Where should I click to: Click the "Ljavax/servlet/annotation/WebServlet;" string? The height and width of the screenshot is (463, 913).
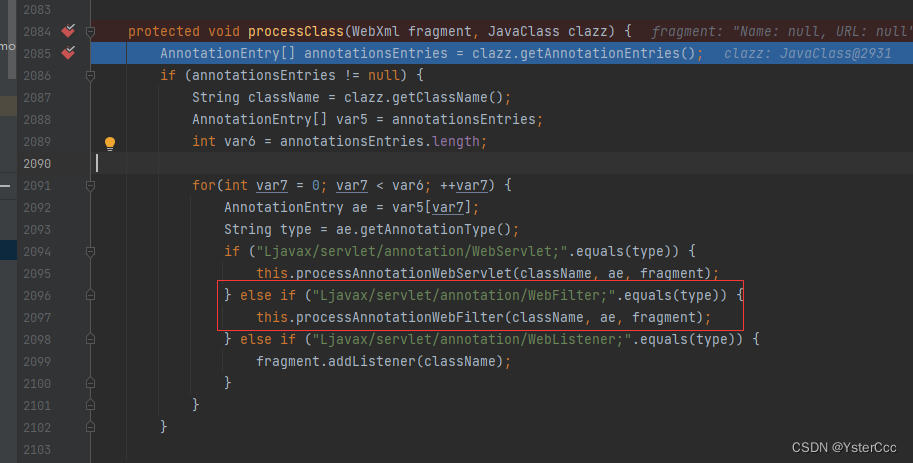click(411, 252)
